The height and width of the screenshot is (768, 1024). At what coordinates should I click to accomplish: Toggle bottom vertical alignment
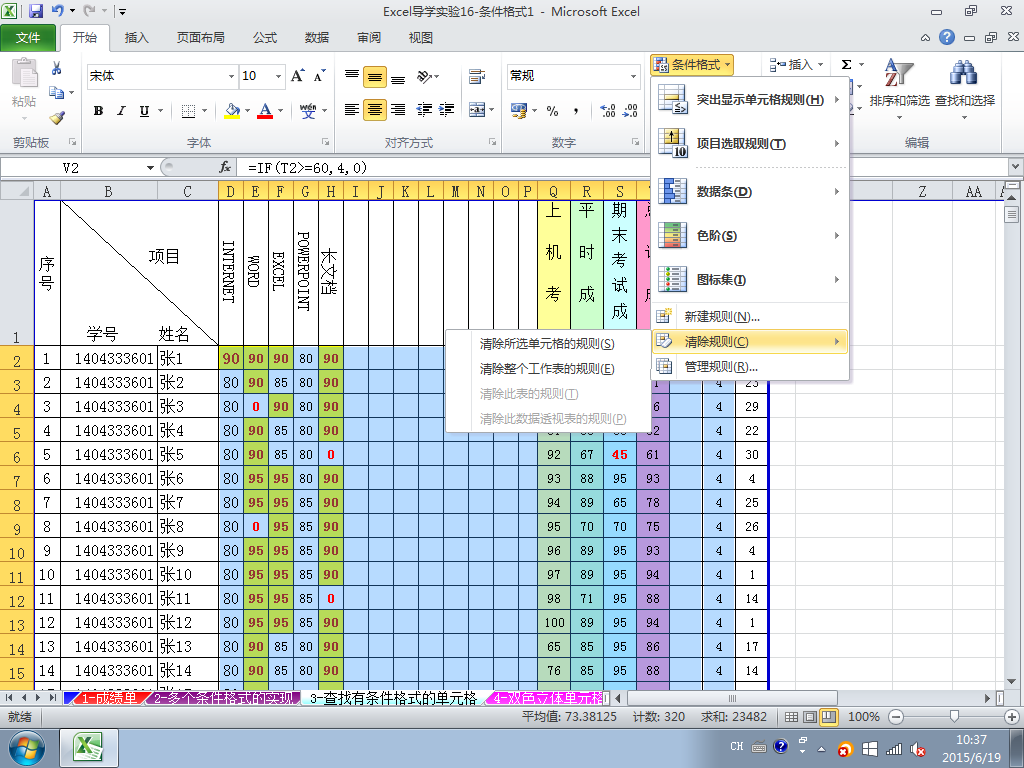coord(398,76)
